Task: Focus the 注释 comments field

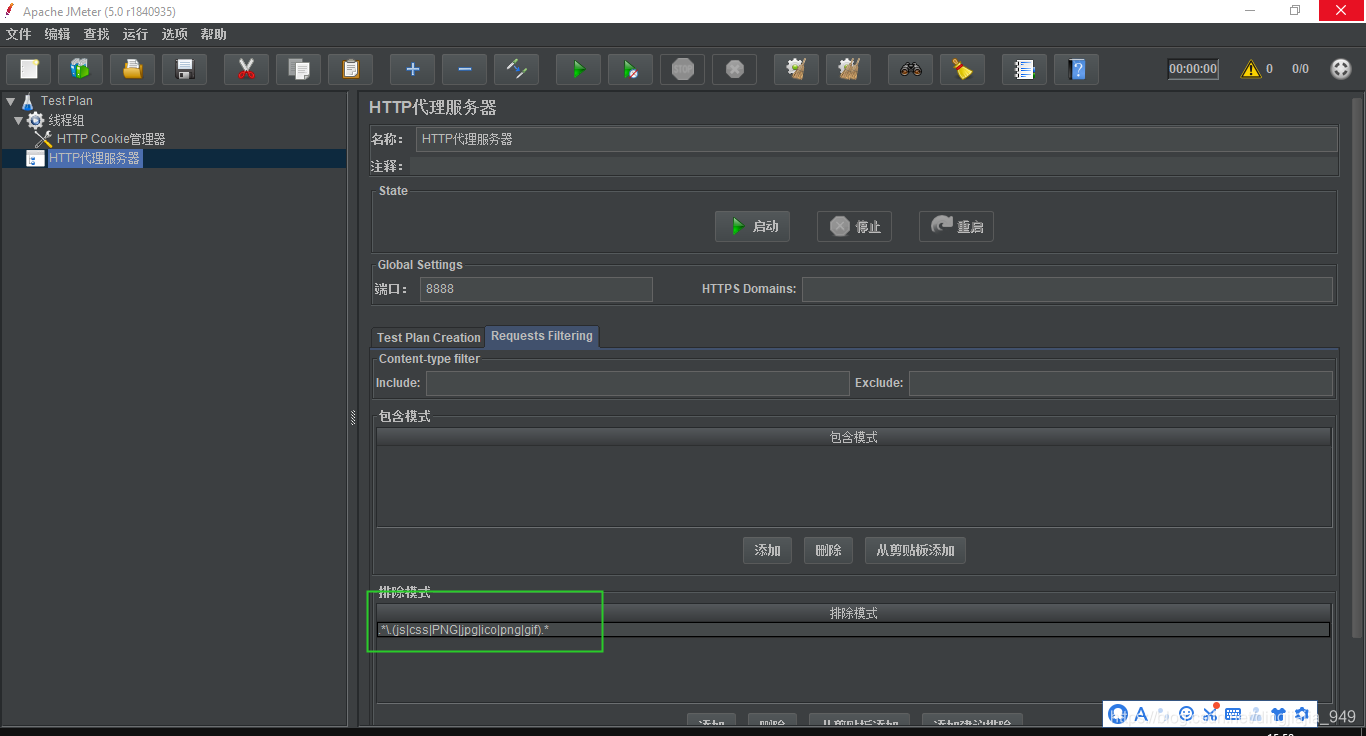Action: pos(873,166)
